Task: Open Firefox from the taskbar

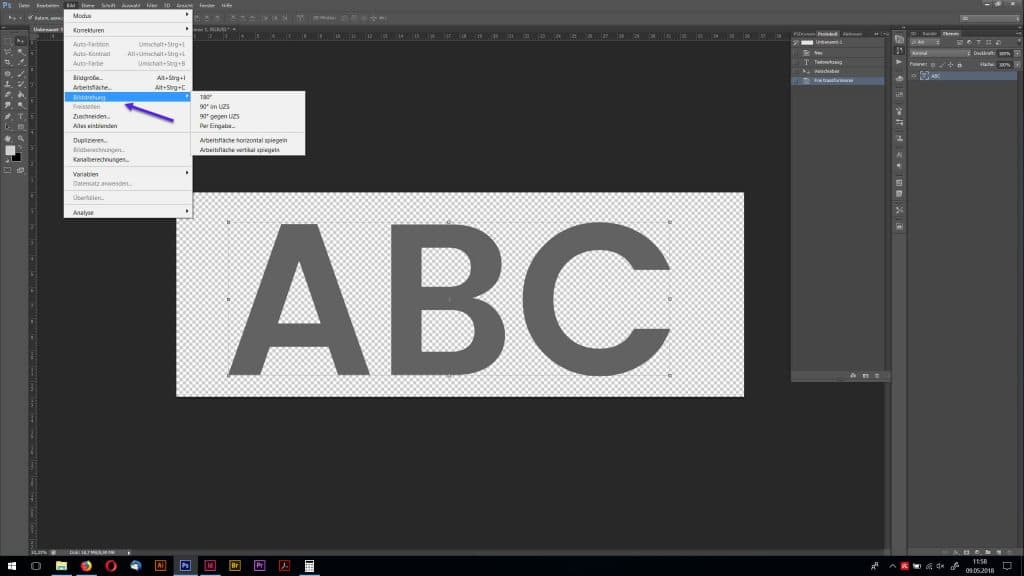Action: coord(86,566)
